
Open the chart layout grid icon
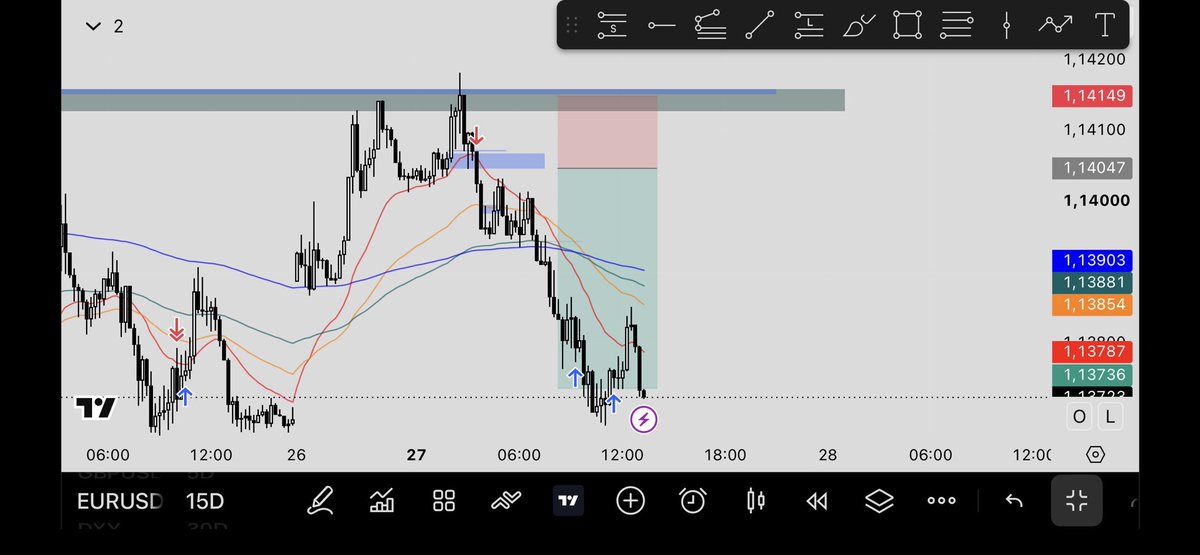pyautogui.click(x=444, y=501)
